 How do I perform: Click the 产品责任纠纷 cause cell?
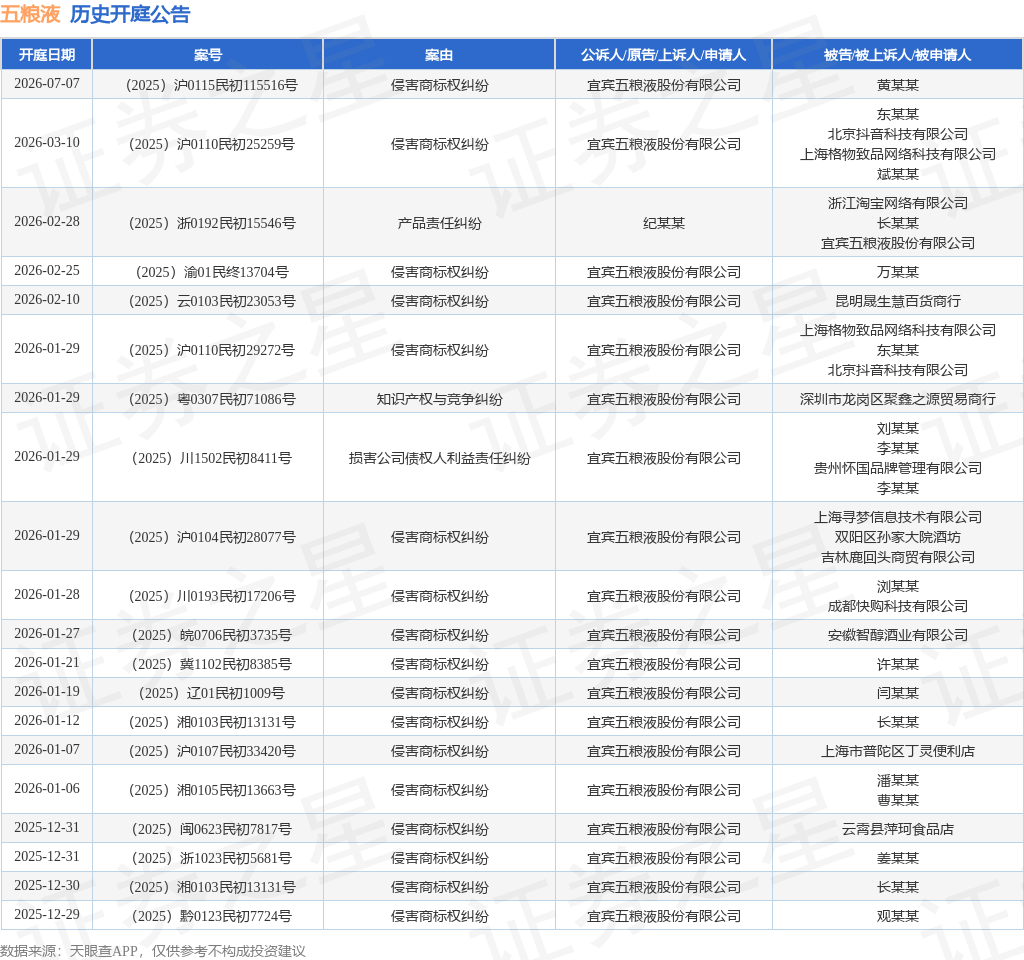439,223
